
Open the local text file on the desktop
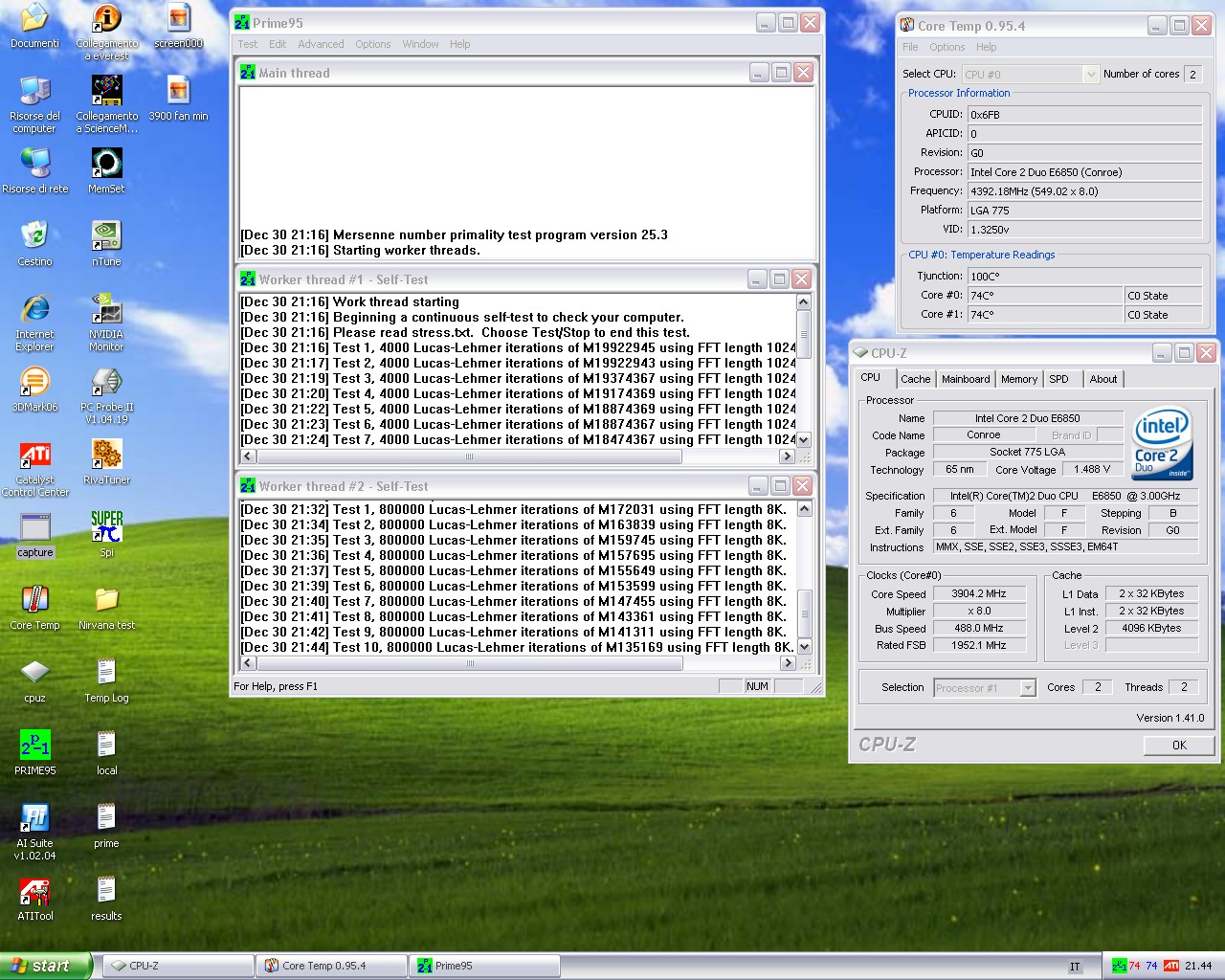[x=106, y=753]
